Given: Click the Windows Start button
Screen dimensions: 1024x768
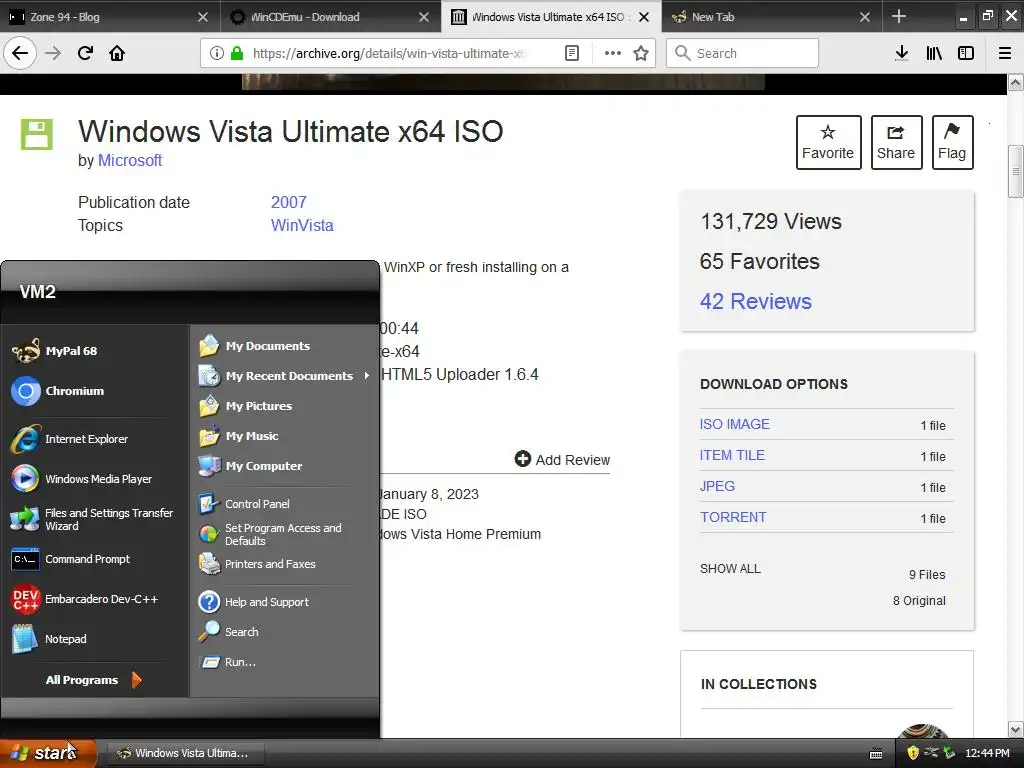Looking at the screenshot, I should pos(48,753).
